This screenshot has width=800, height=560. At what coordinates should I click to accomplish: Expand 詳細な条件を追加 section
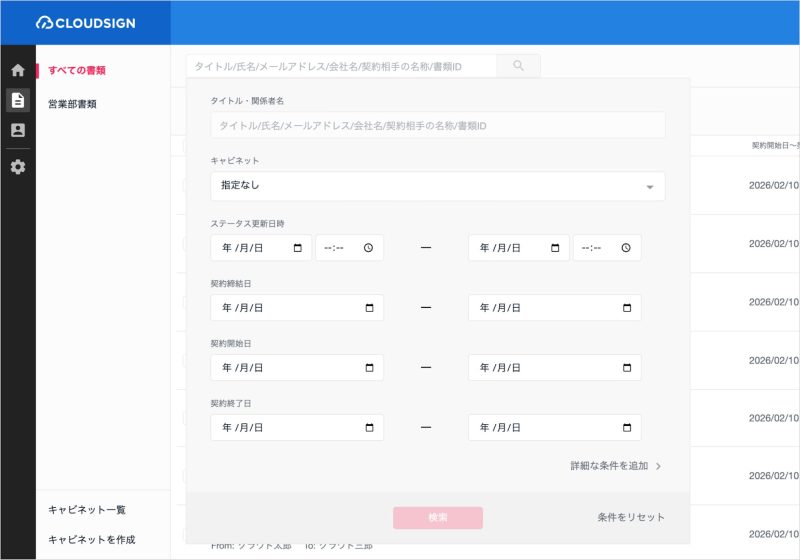pos(615,466)
